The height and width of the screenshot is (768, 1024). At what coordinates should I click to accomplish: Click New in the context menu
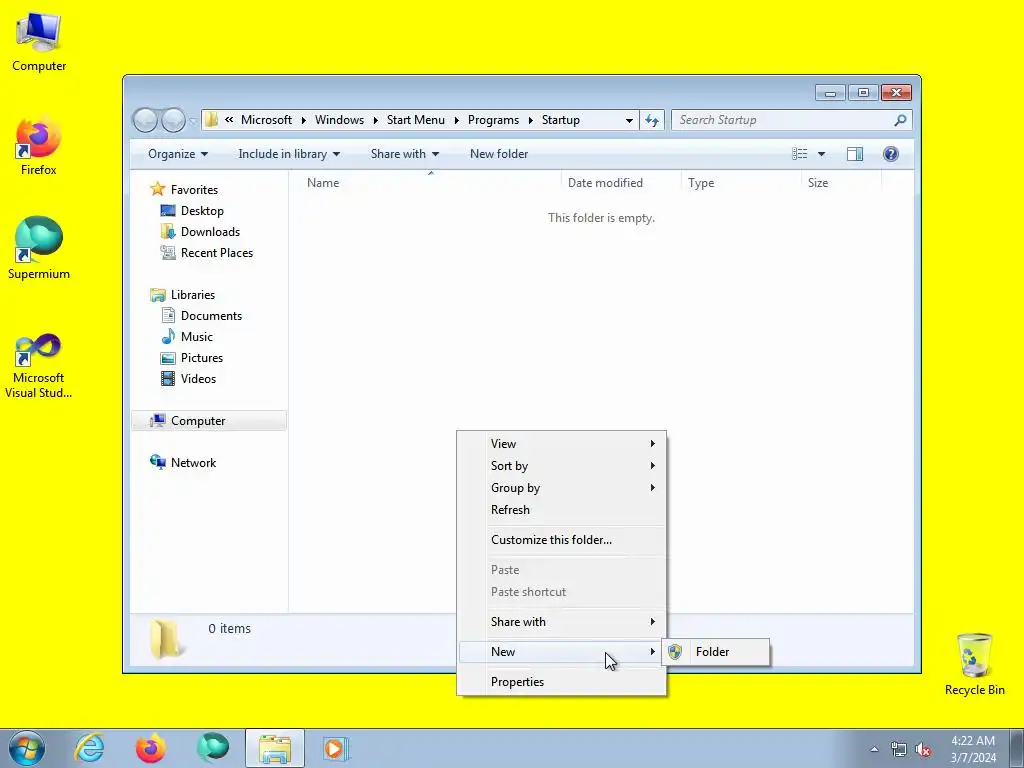point(562,652)
